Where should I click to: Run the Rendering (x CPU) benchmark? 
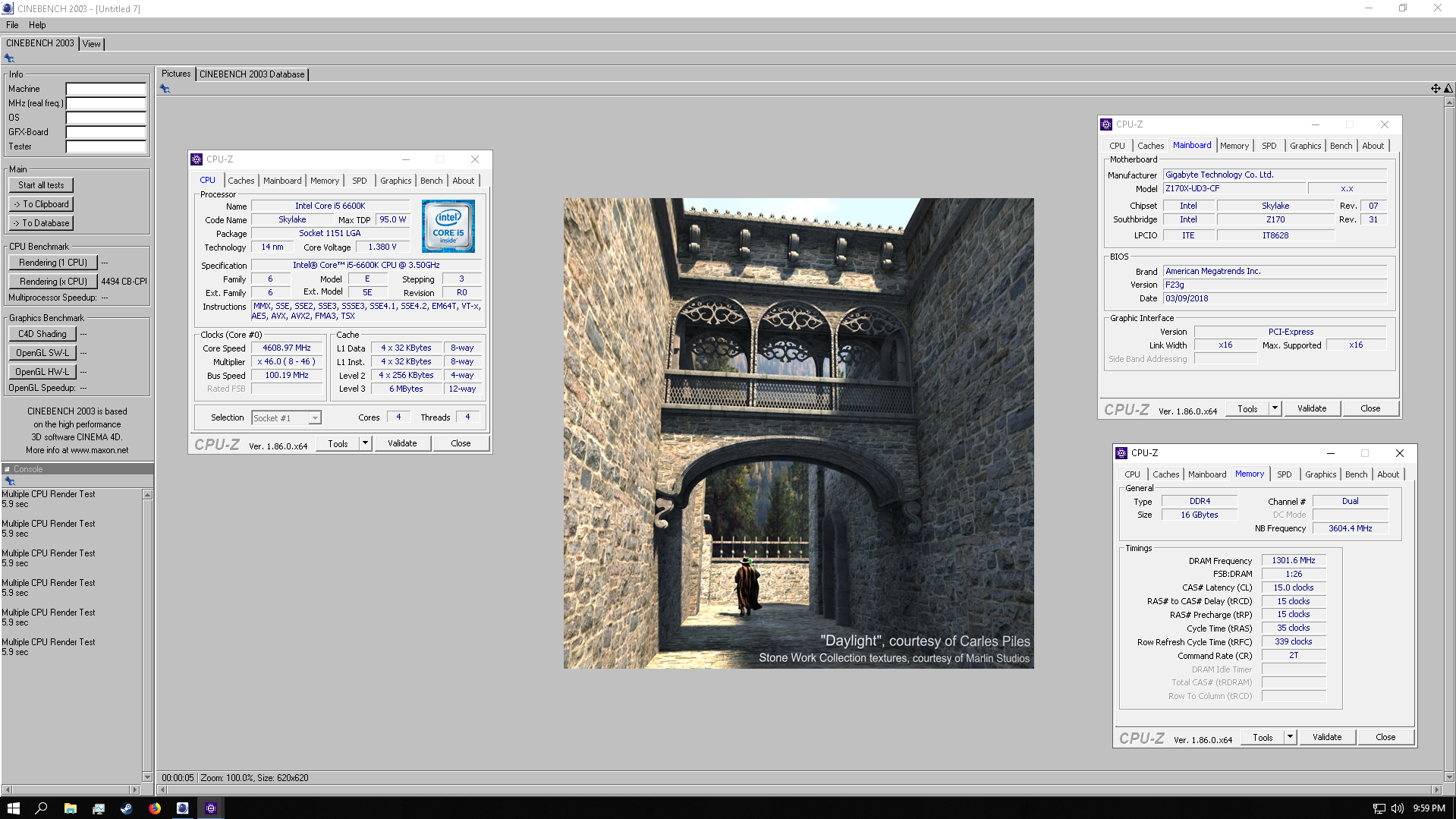click(x=53, y=282)
